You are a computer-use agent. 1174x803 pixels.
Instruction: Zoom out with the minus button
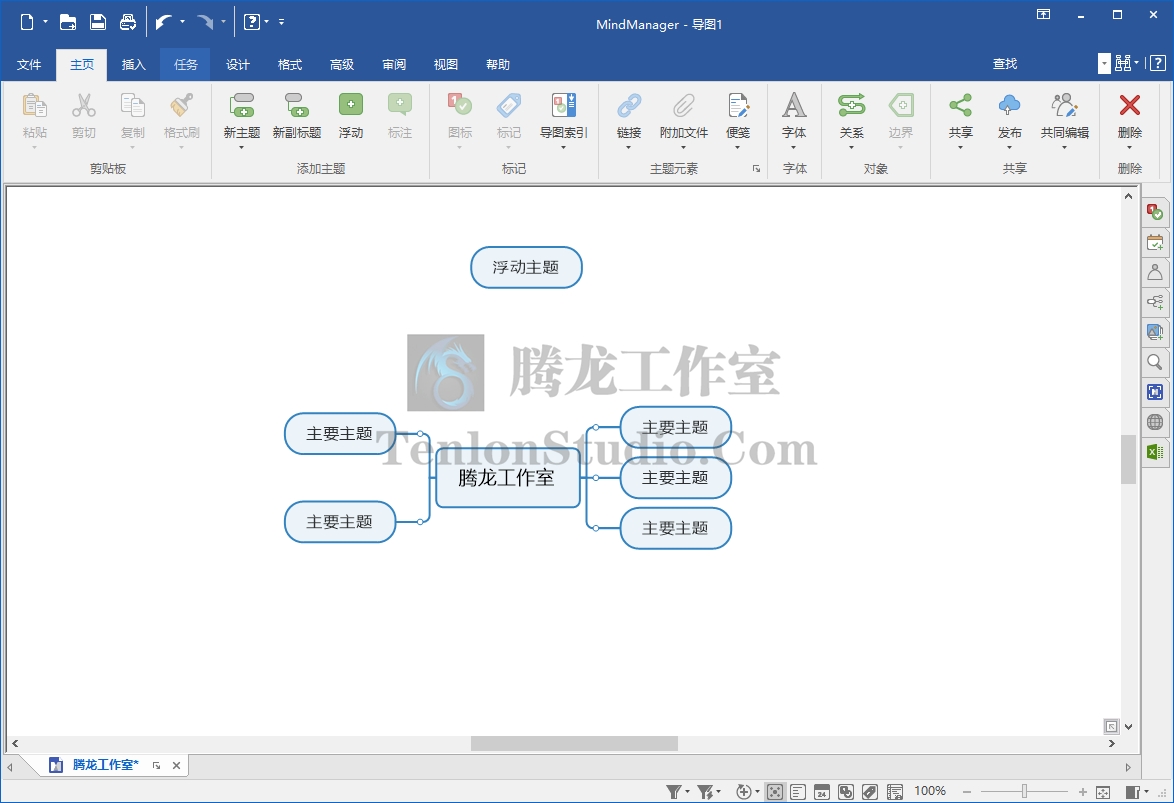coord(967,792)
